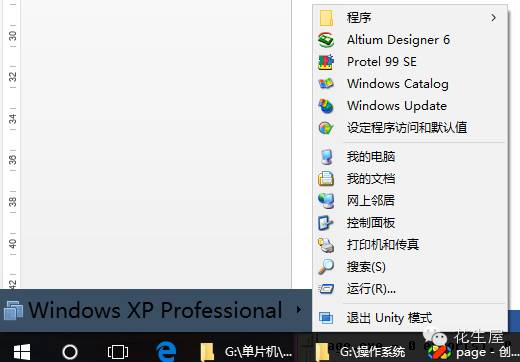This screenshot has height=362, width=520.
Task: Open 我的电脑 menu entry
Action: click(371, 157)
